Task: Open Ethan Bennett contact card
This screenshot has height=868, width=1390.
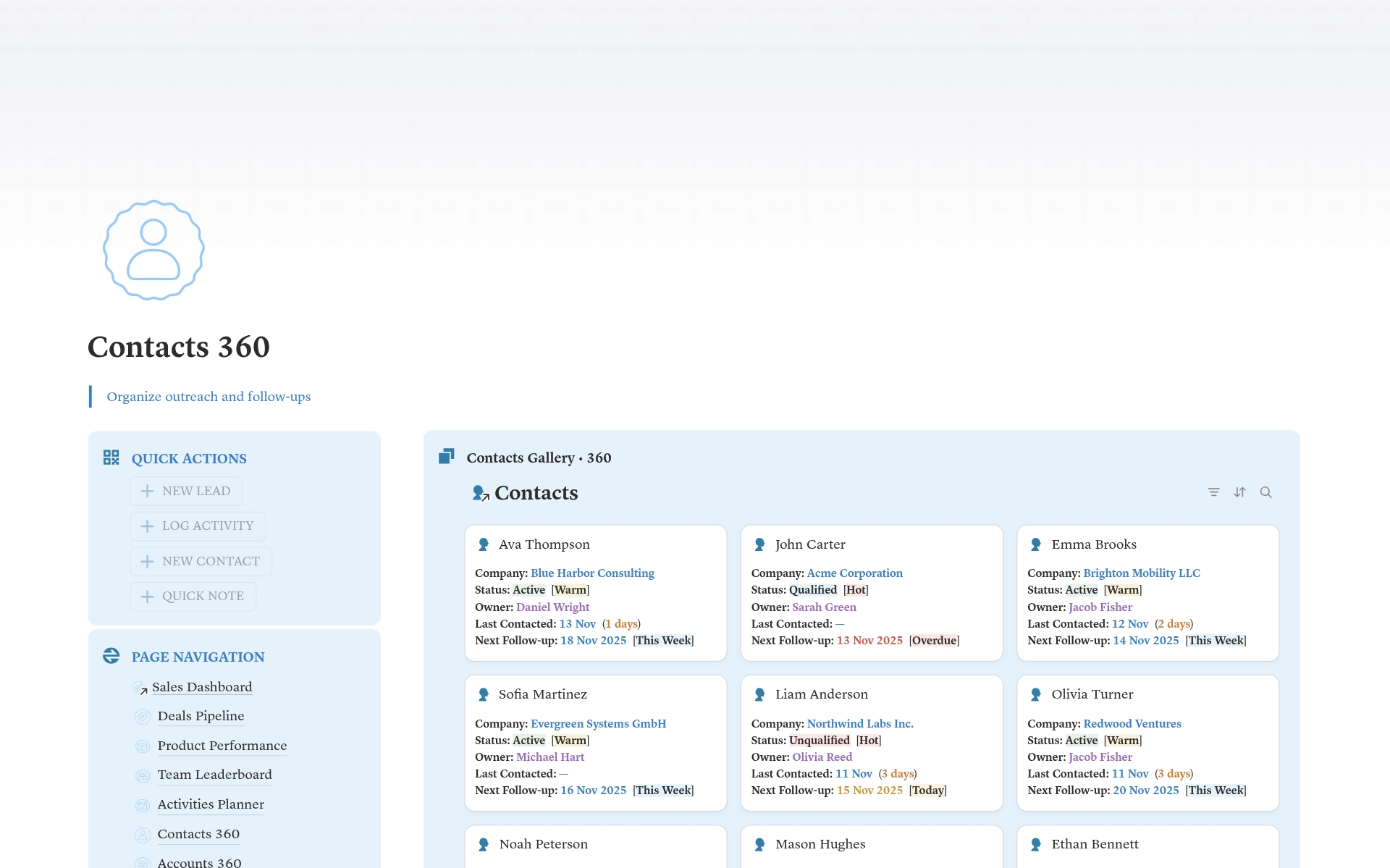Action: tap(1147, 847)
